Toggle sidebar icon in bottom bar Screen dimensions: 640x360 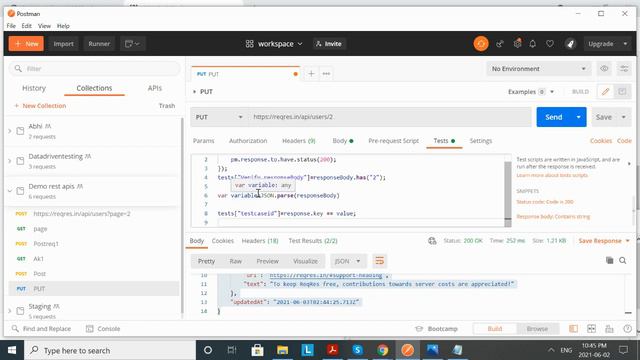click(x=573, y=329)
